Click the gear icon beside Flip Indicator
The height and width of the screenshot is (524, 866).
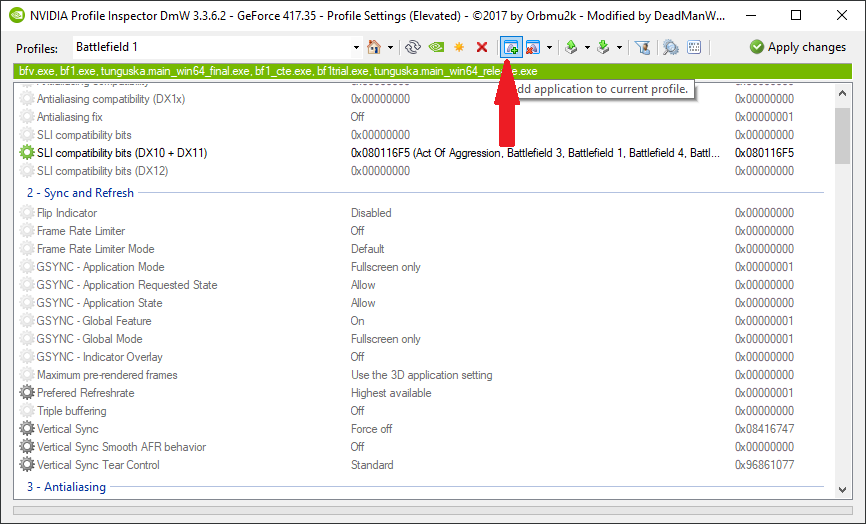(27, 213)
